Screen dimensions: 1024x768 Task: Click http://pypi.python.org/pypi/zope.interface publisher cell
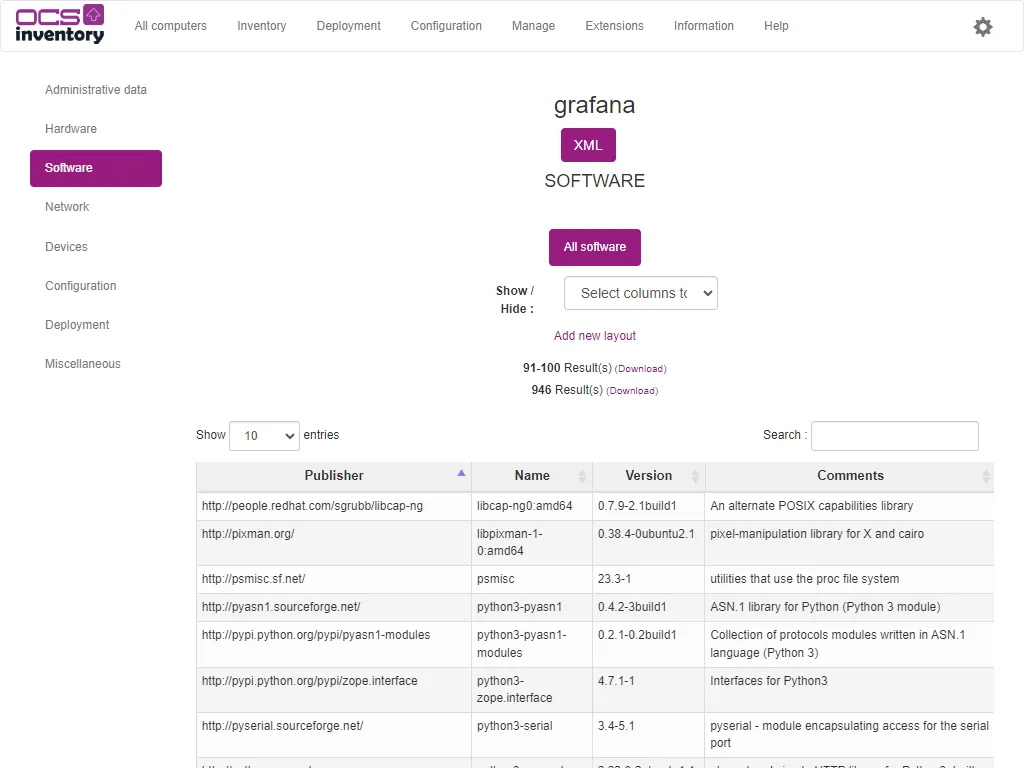click(334, 690)
